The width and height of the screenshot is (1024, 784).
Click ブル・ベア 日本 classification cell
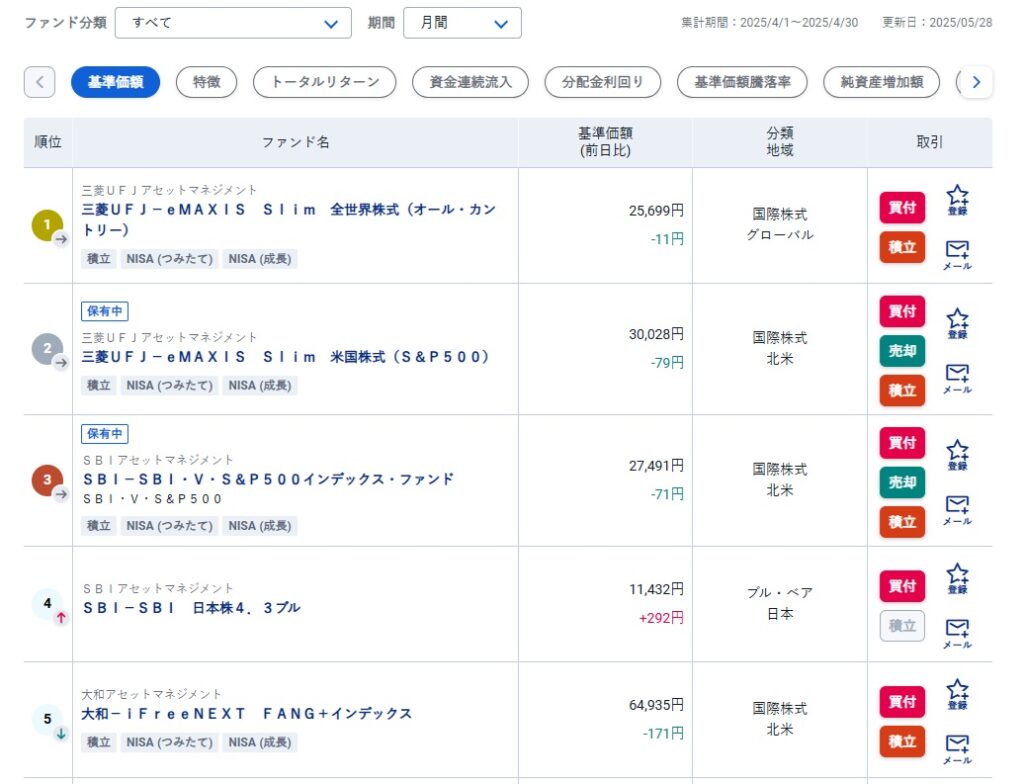pos(780,603)
